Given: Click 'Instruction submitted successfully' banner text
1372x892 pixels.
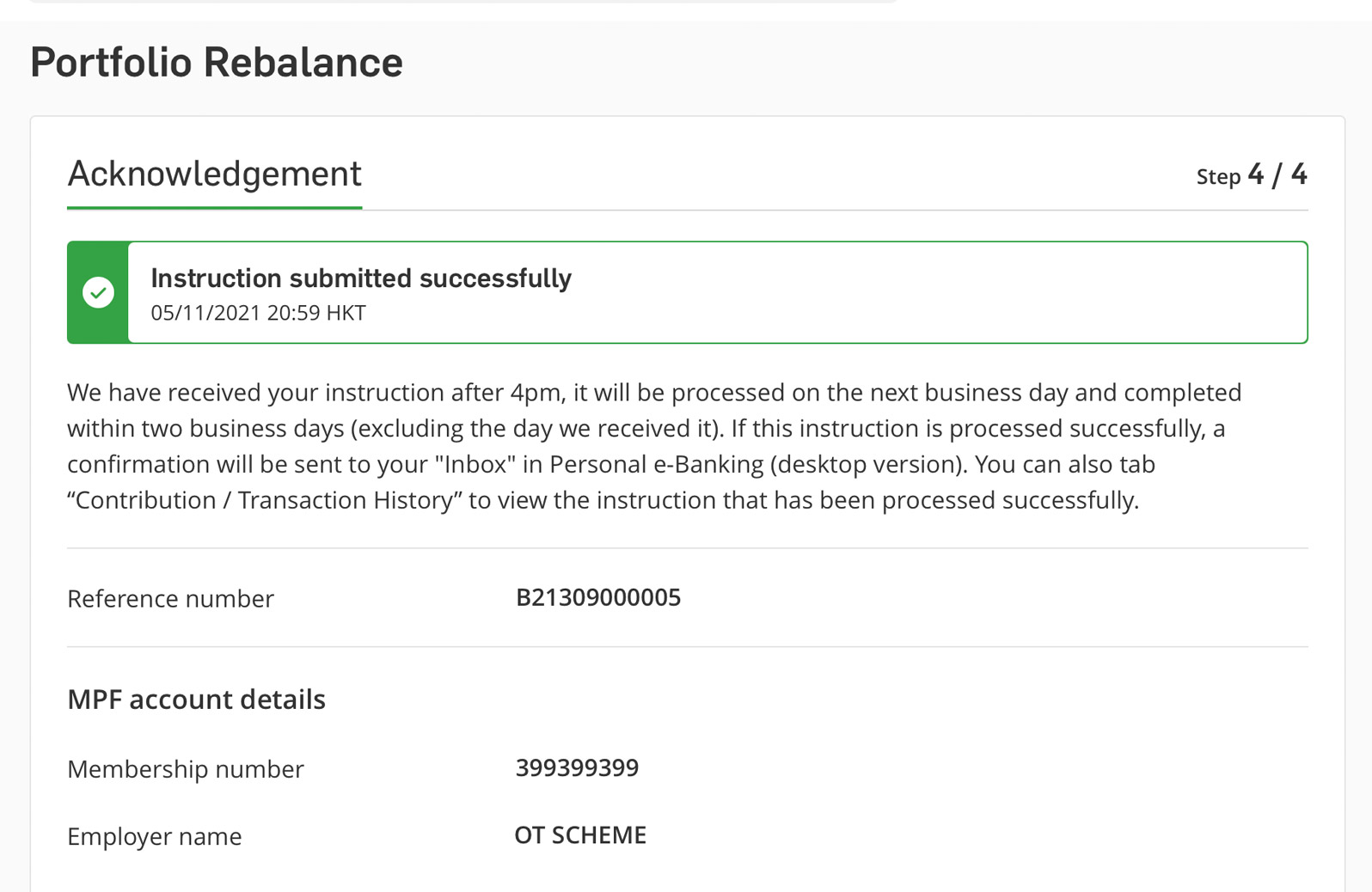Looking at the screenshot, I should click(361, 278).
